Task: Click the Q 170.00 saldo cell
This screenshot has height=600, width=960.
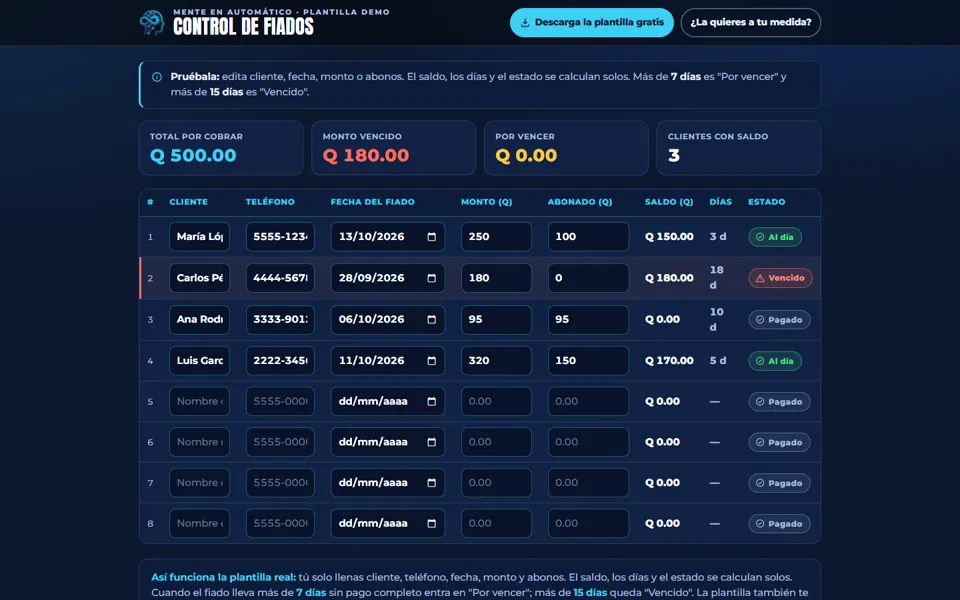Action: pos(669,361)
